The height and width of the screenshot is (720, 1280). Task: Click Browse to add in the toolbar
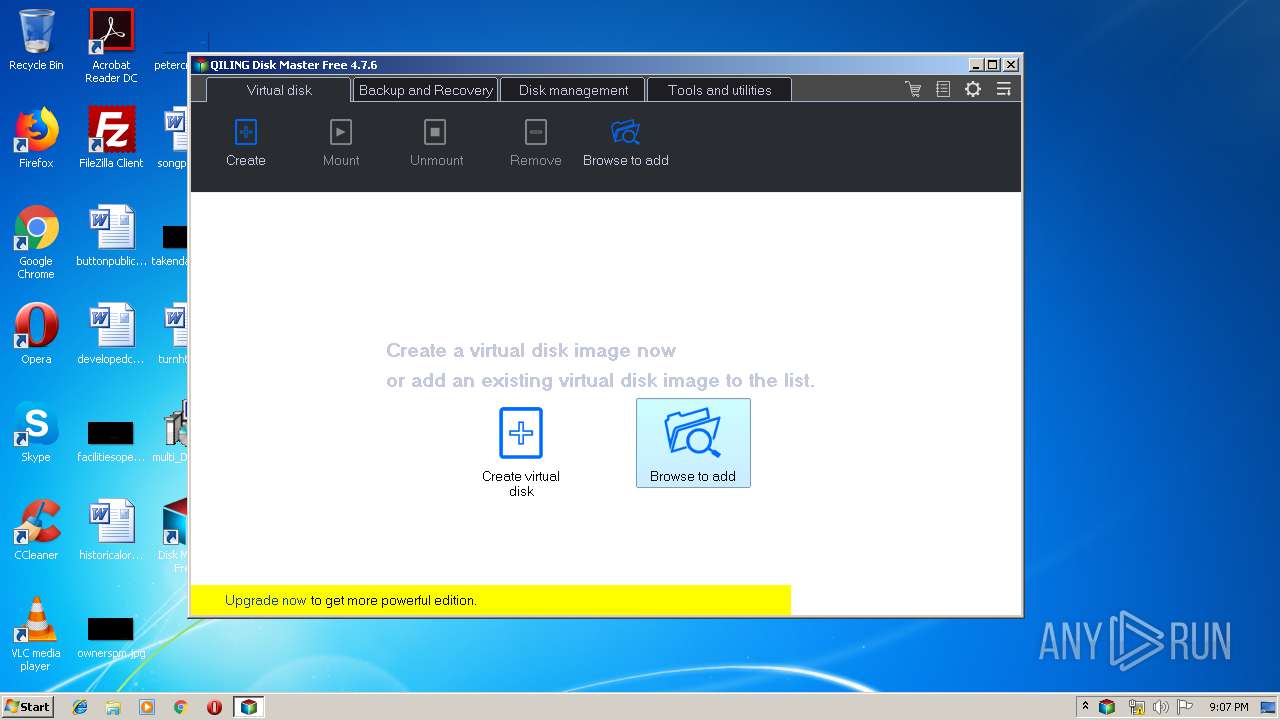626,143
